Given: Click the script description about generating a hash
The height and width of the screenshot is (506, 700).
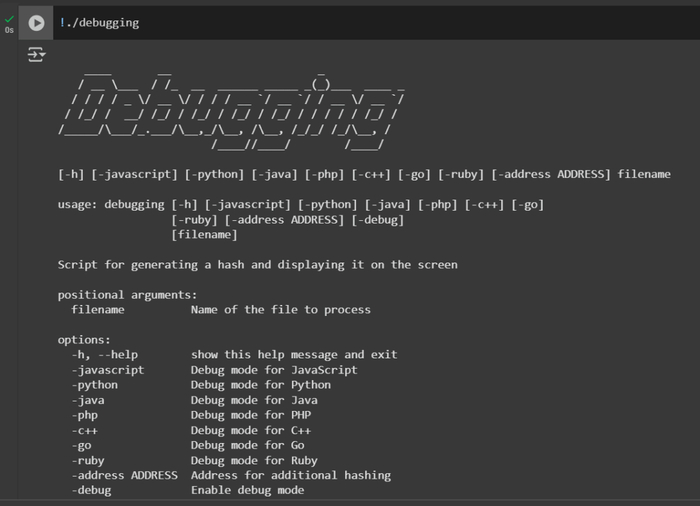Looking at the screenshot, I should (x=257, y=265).
